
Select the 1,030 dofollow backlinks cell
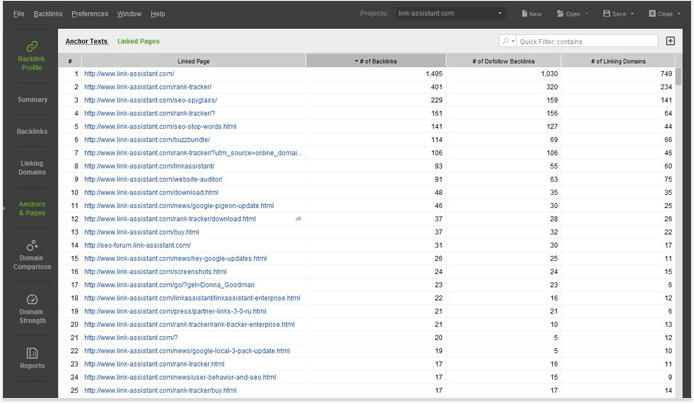(x=503, y=74)
